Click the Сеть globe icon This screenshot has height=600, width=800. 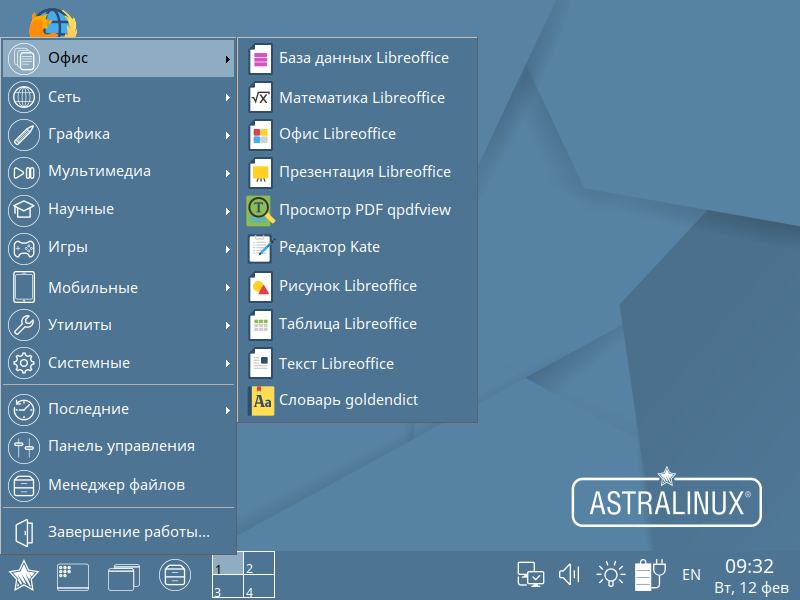point(23,97)
